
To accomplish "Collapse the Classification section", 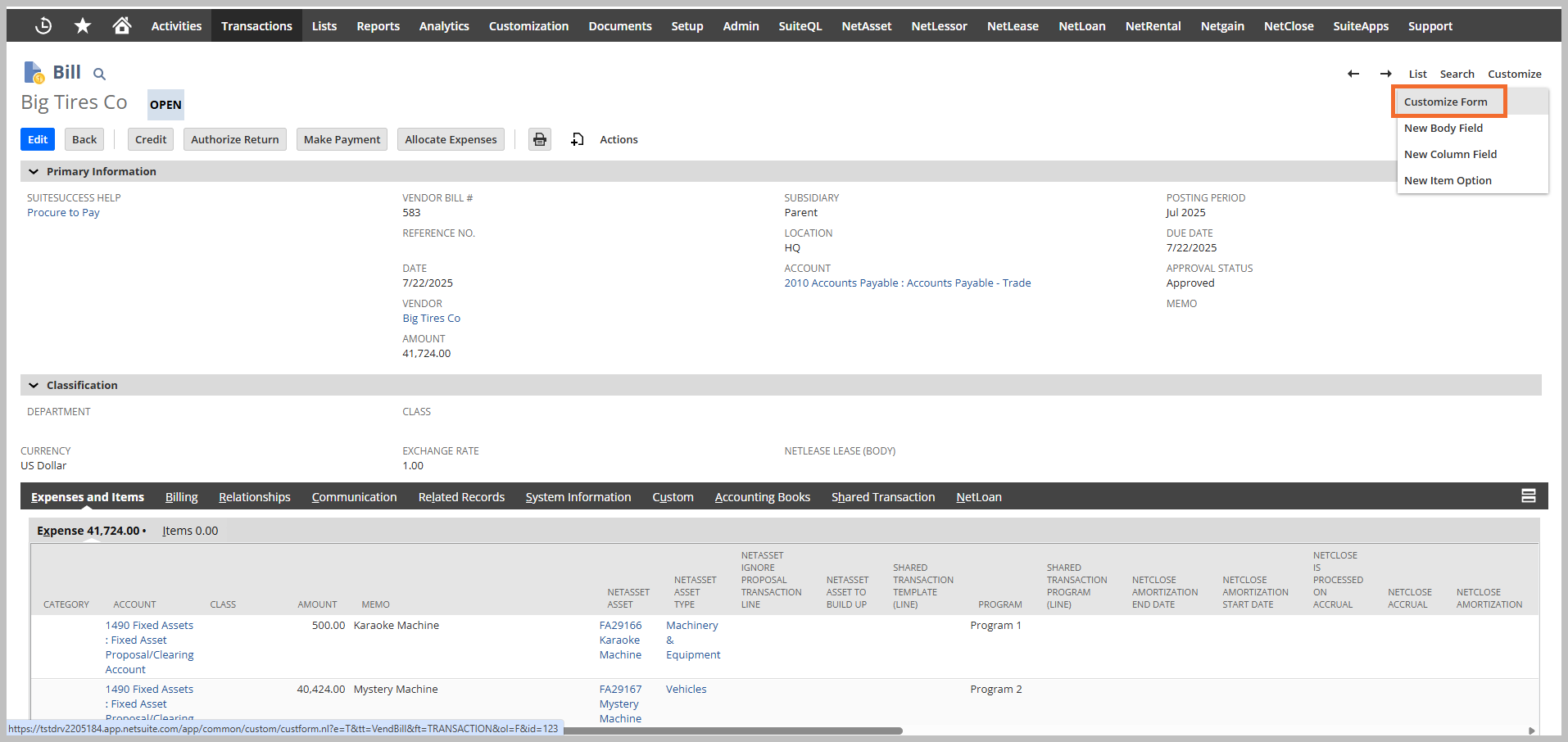I will (x=34, y=385).
